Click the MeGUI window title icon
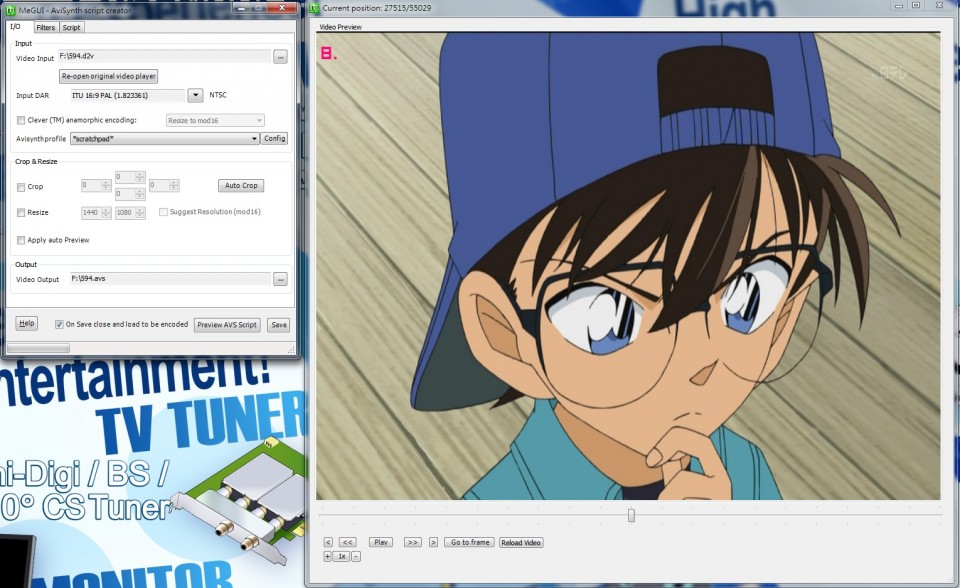This screenshot has height=588, width=960. click(10, 10)
